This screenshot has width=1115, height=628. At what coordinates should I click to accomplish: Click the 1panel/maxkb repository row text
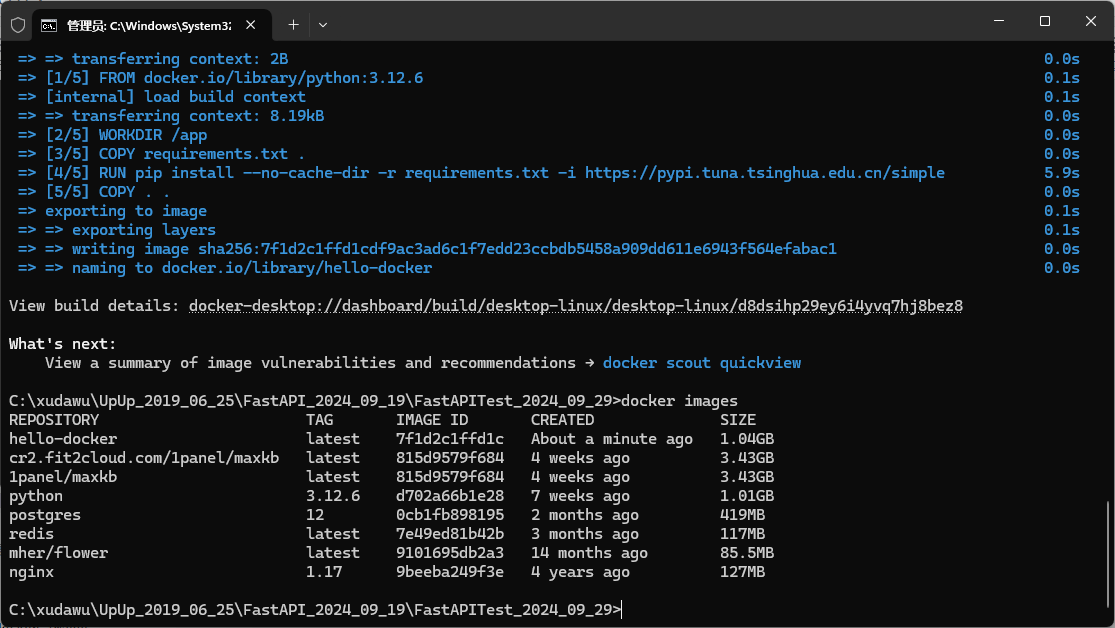click(63, 477)
